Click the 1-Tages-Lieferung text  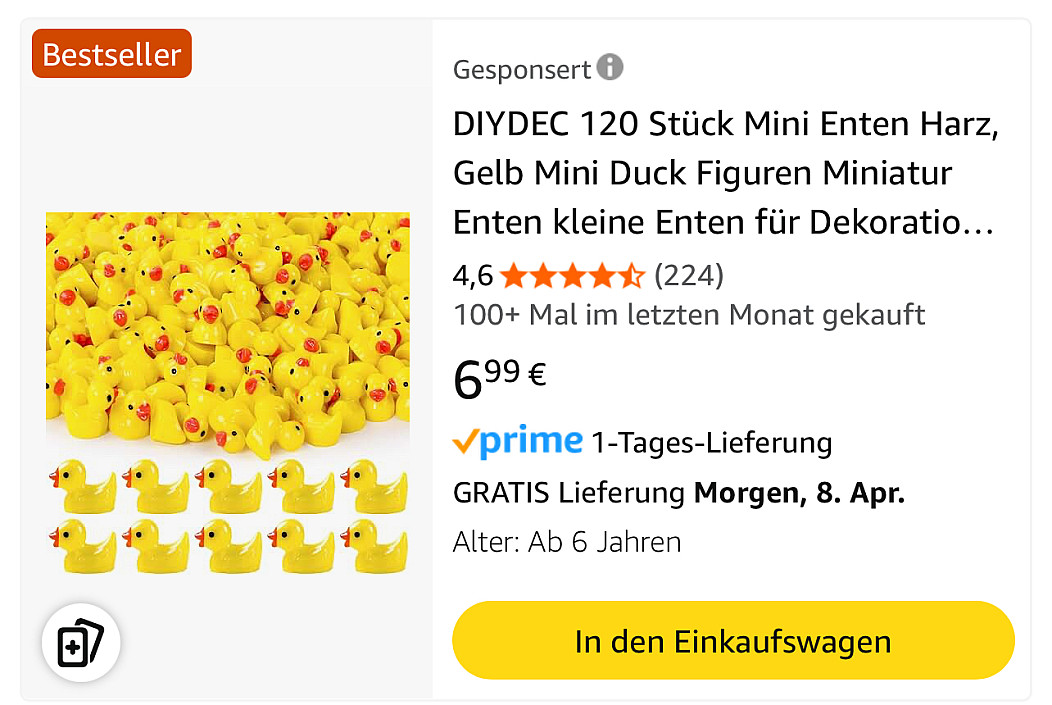(x=711, y=442)
